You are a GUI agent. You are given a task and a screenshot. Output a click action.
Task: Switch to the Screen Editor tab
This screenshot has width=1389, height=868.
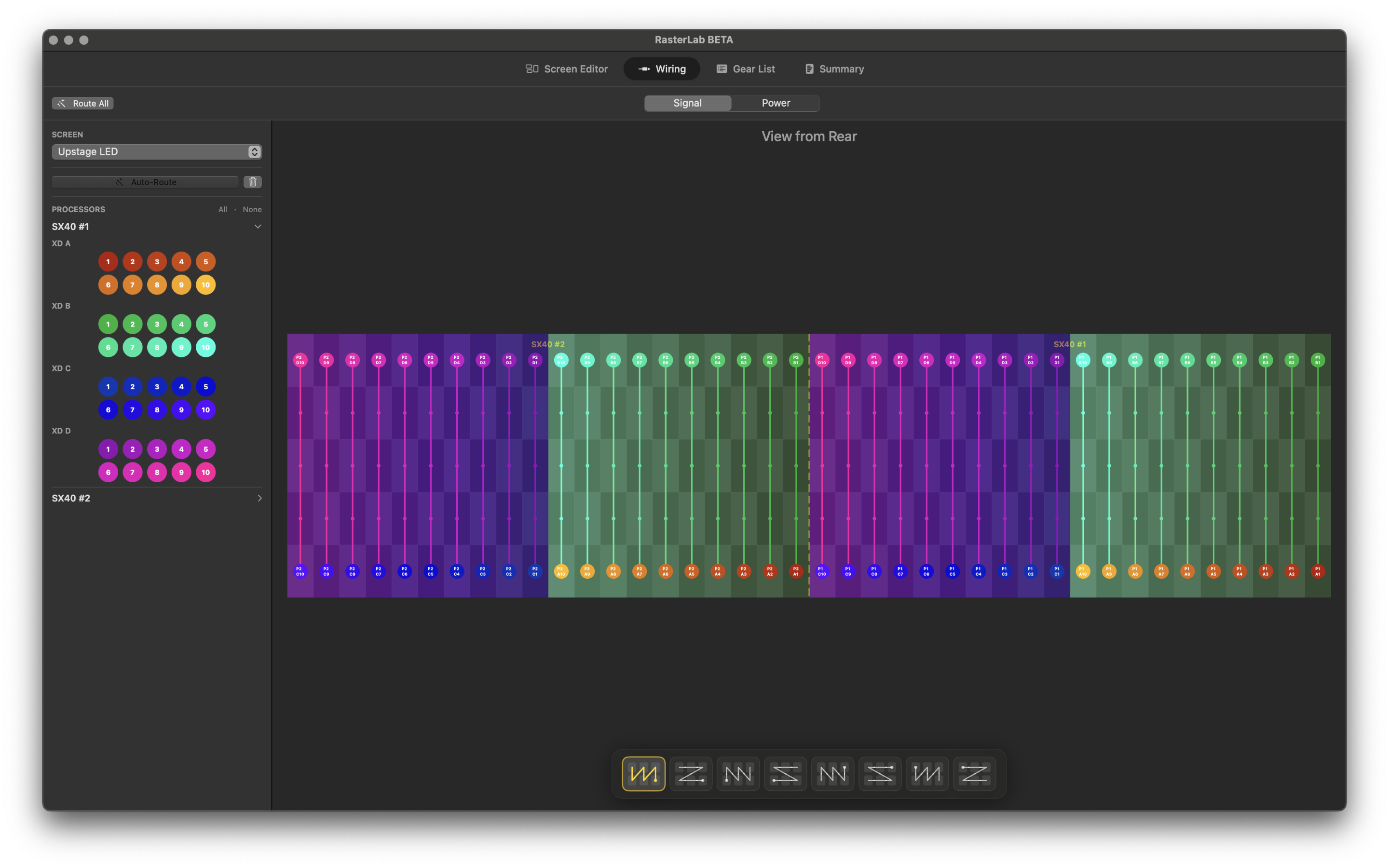coord(567,69)
